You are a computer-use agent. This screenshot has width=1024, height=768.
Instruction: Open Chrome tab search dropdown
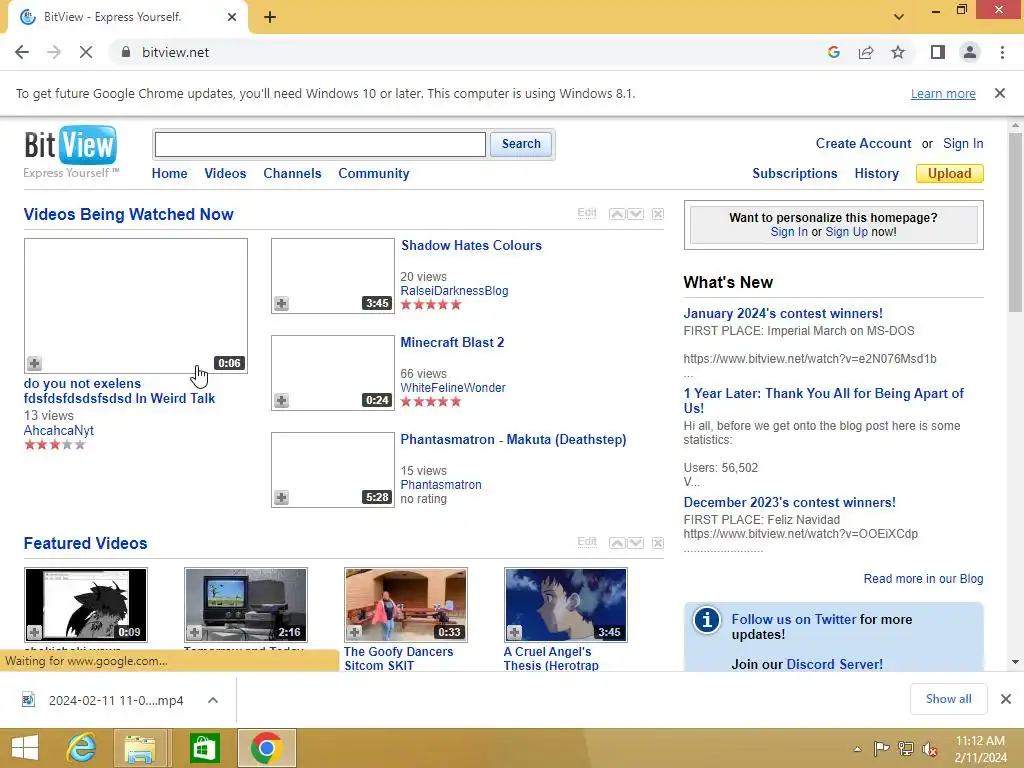899,17
